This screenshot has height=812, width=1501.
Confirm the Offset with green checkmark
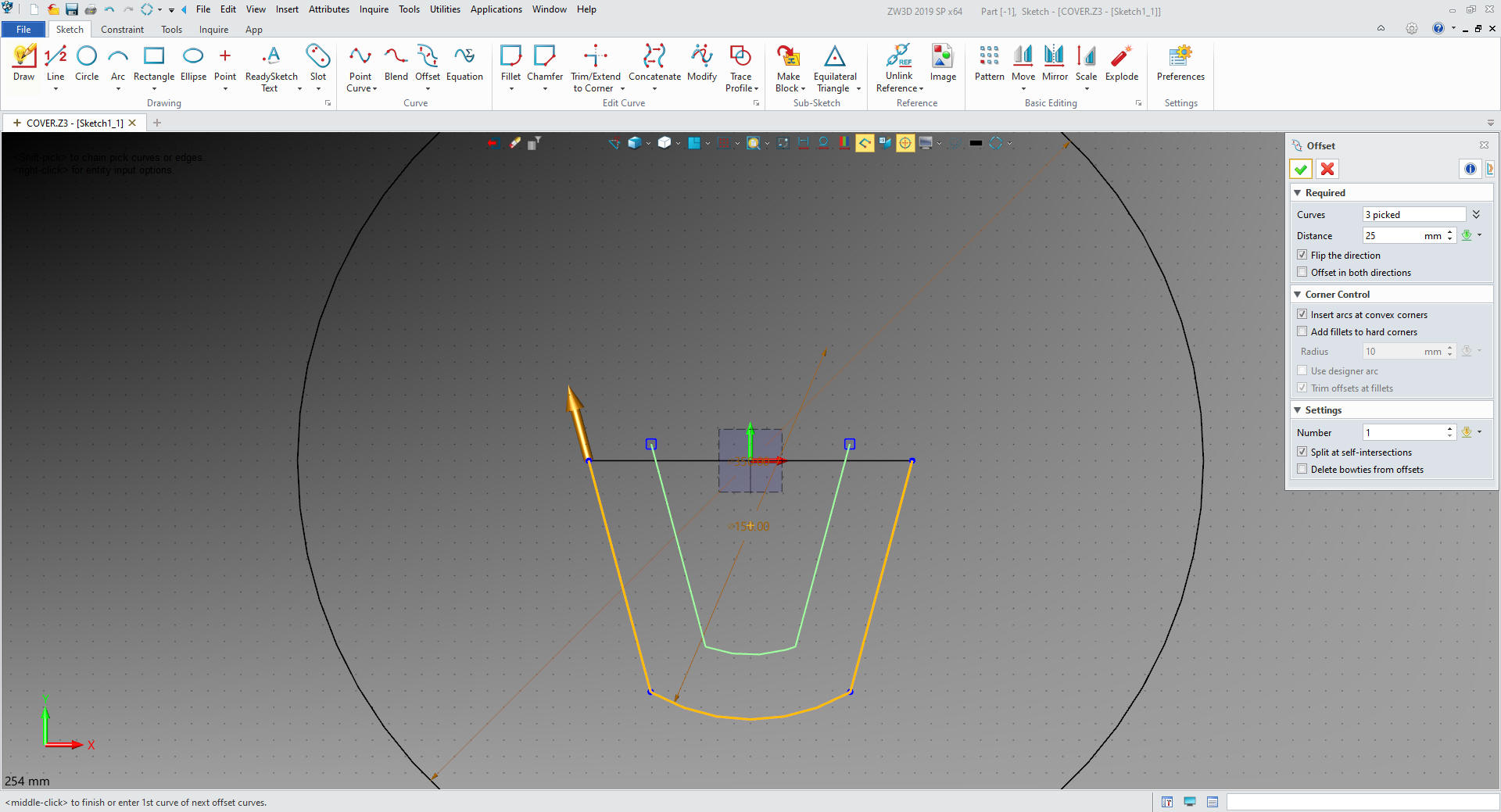[1301, 169]
